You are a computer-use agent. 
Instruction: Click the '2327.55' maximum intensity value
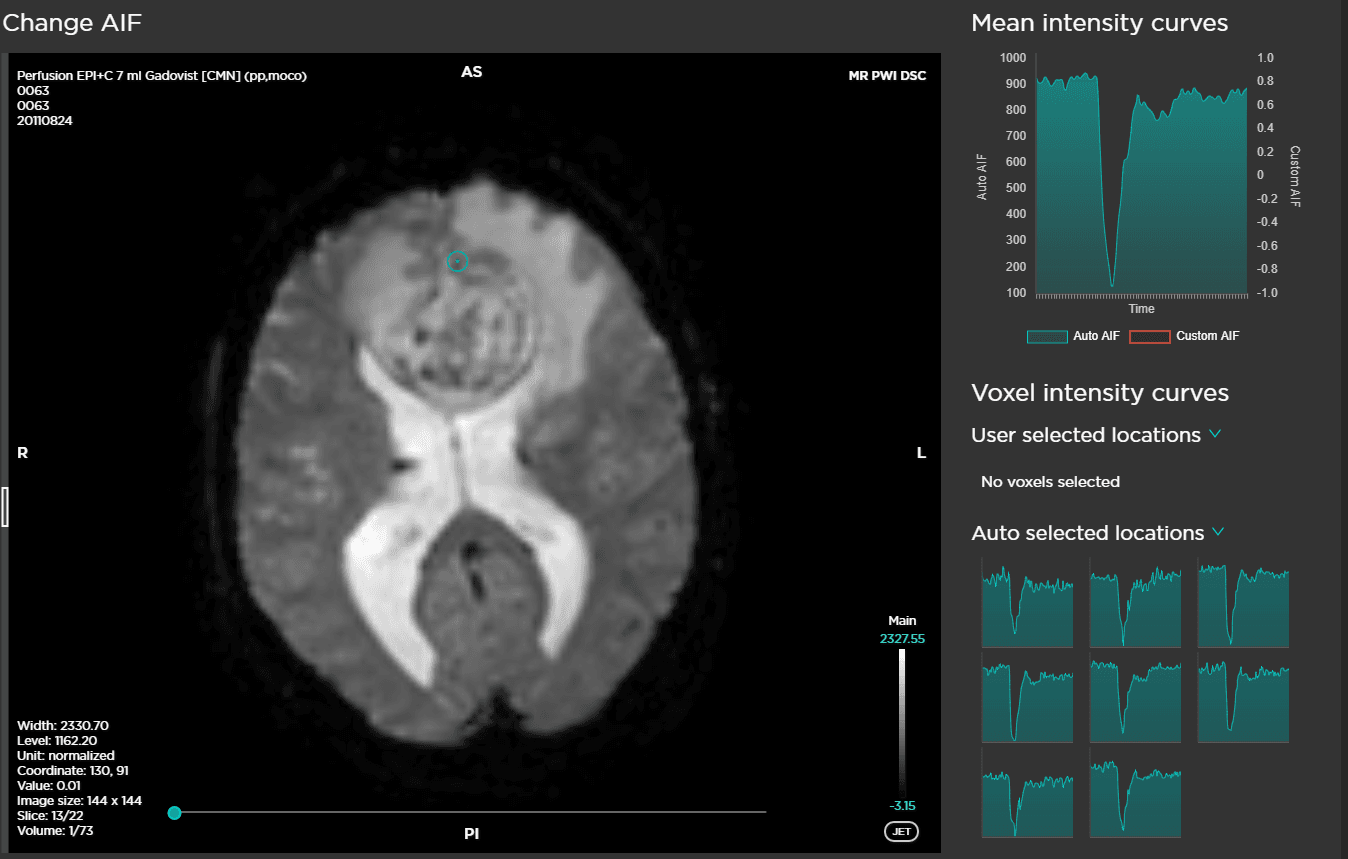(x=902, y=638)
